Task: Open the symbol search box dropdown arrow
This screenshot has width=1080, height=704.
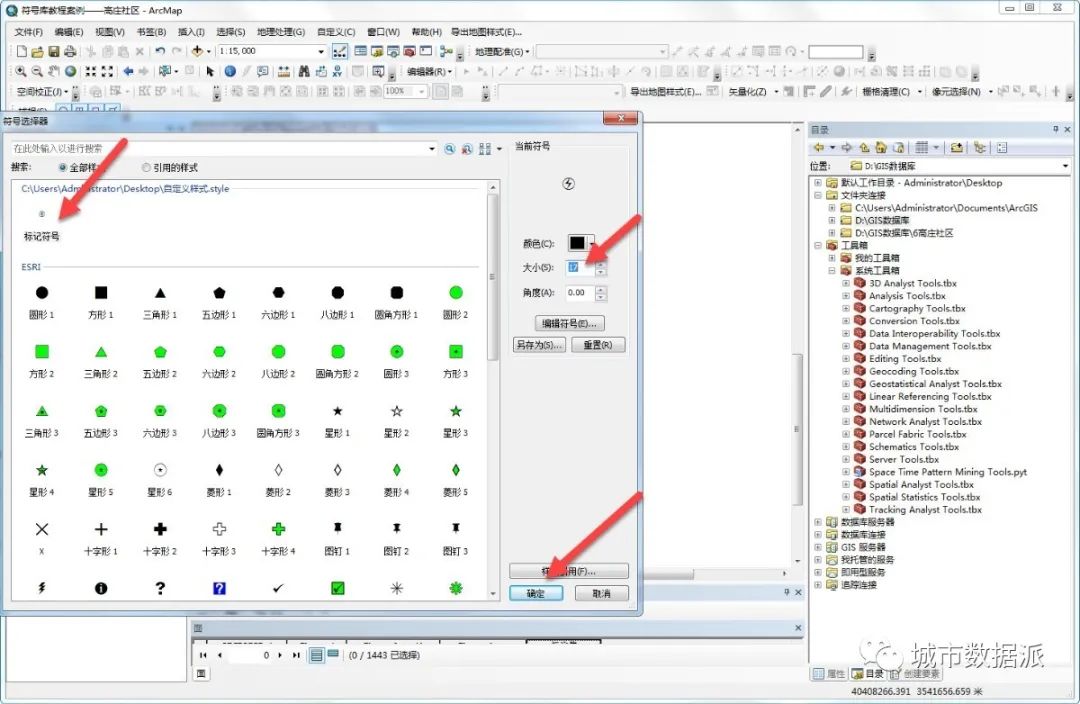Action: point(432,149)
